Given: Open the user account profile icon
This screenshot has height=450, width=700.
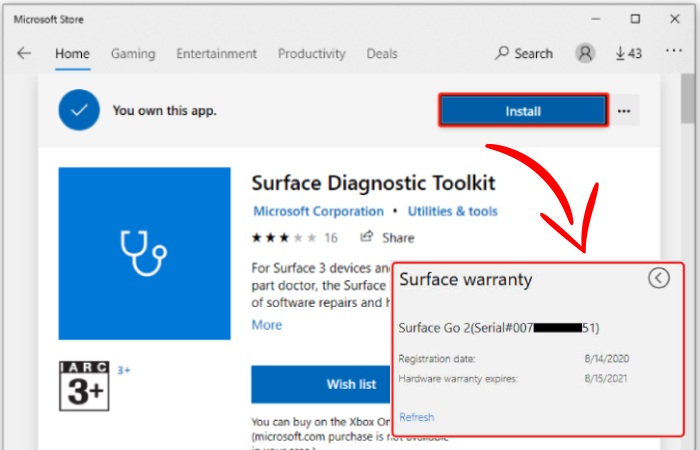Looking at the screenshot, I should tap(585, 54).
